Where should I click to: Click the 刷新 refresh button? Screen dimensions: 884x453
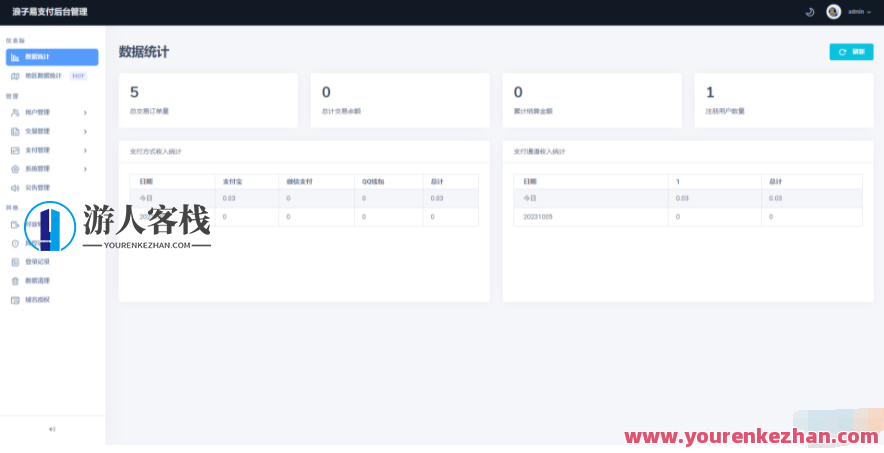(x=851, y=52)
